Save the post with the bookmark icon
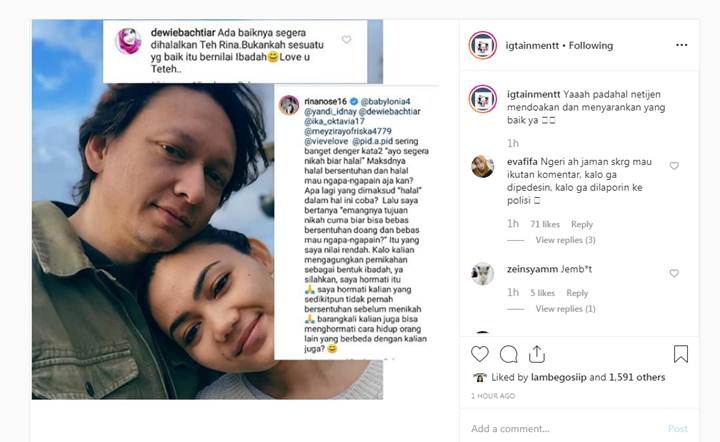Image resolution: width=720 pixels, height=442 pixels. pyautogui.click(x=681, y=354)
